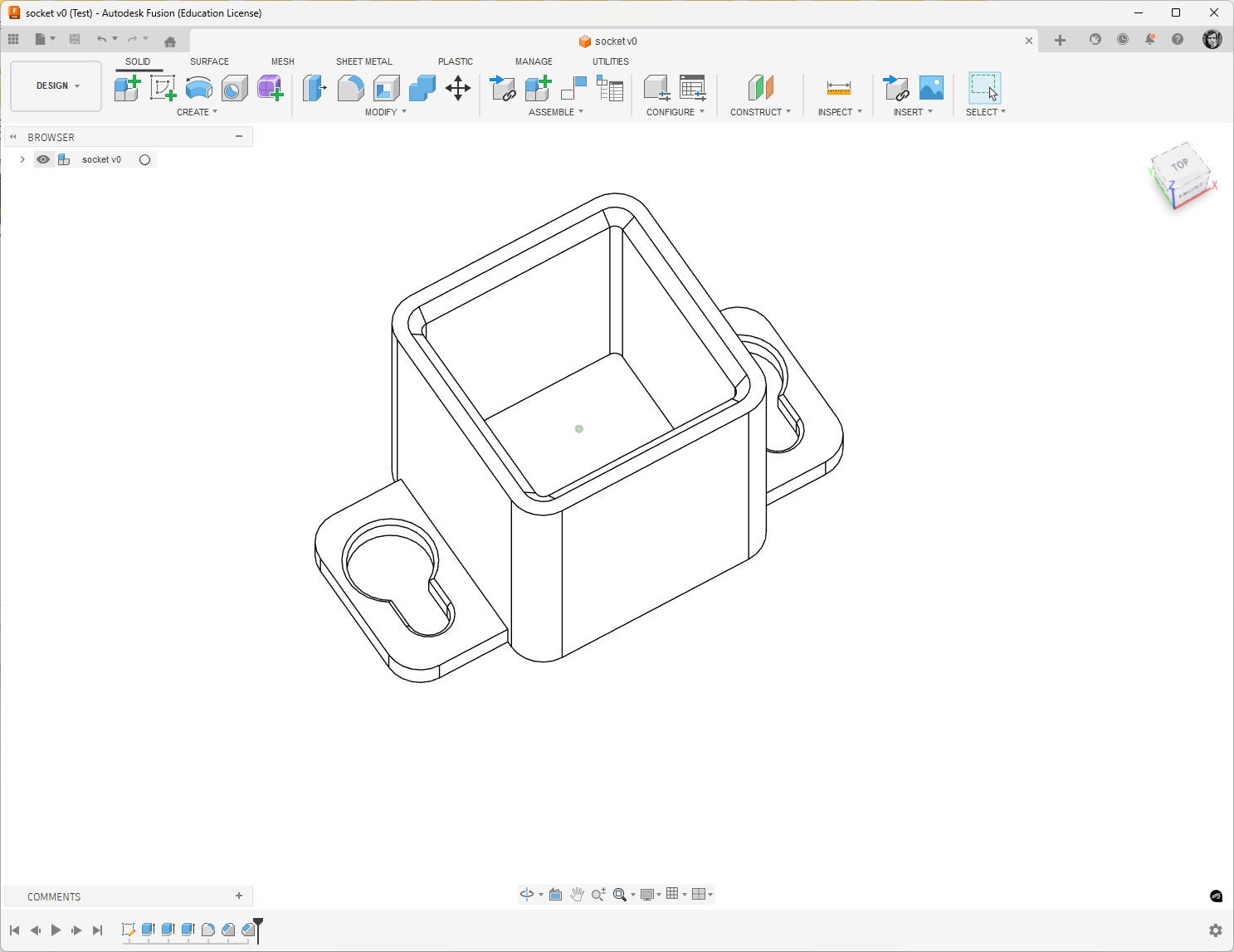1234x952 pixels.
Task: Jump to the timeline beginning
Action: (x=14, y=930)
